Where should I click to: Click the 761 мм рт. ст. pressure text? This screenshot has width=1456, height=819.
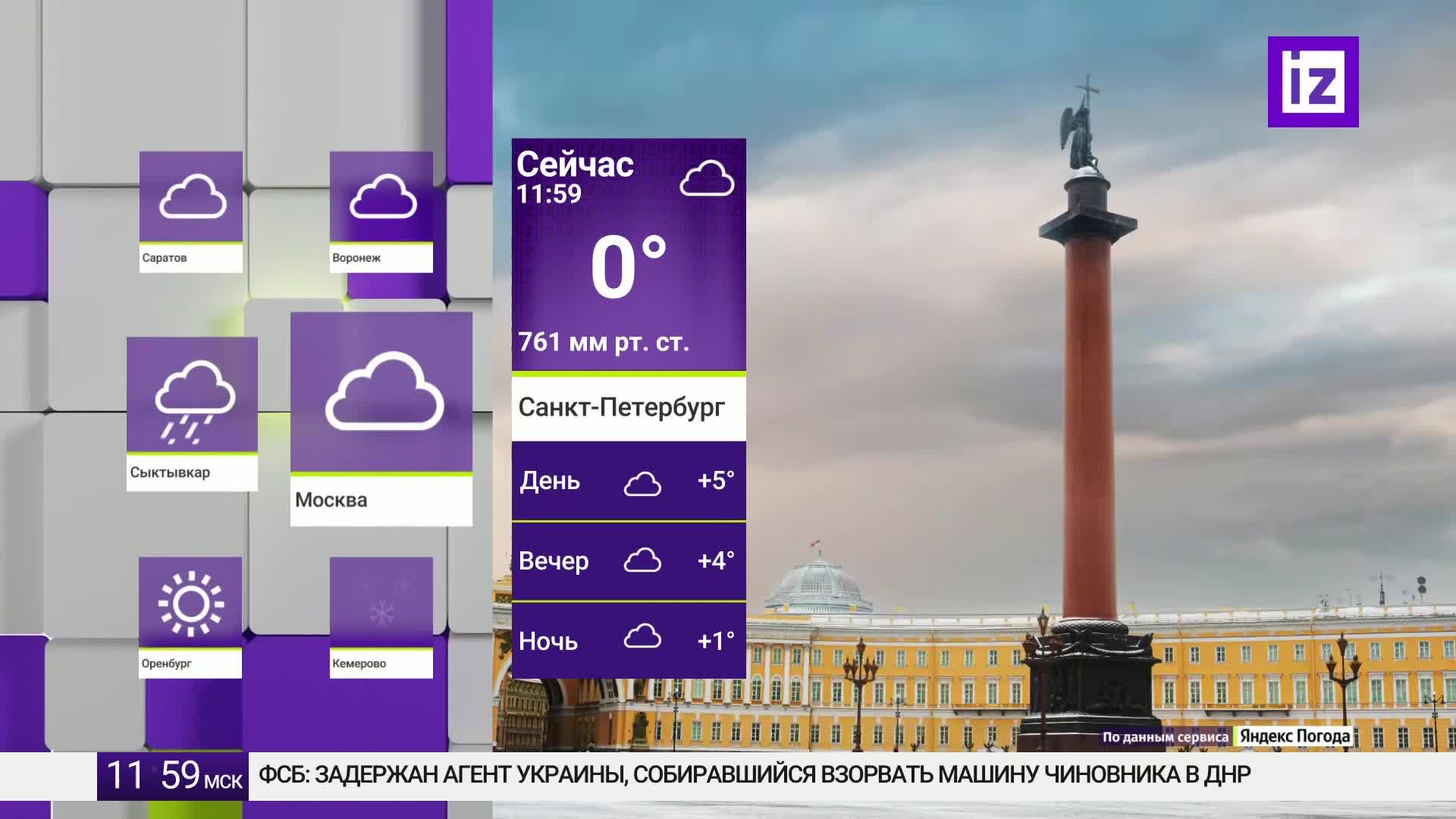[604, 343]
